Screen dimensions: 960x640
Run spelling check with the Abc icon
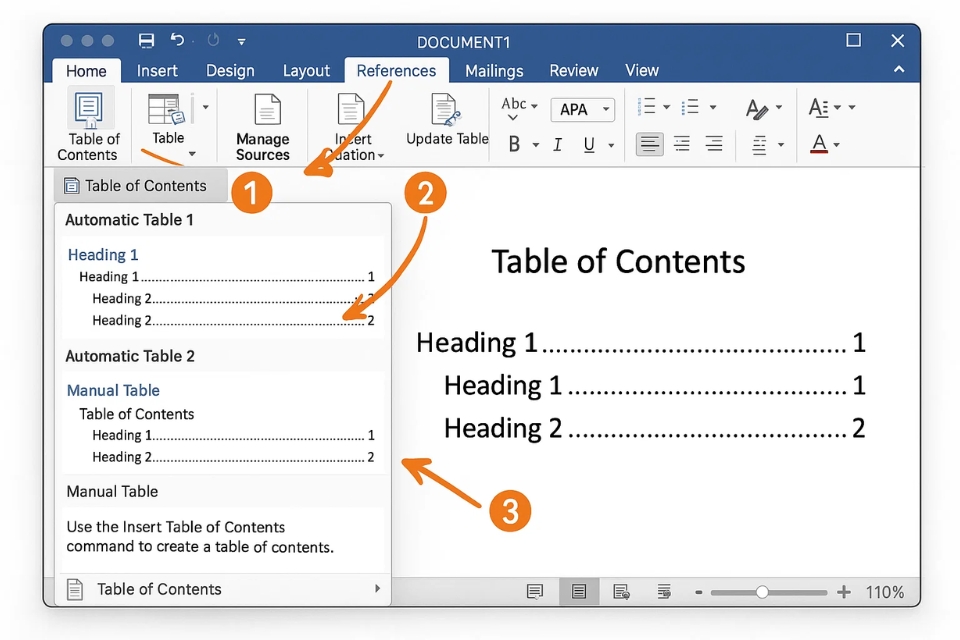coord(514,103)
